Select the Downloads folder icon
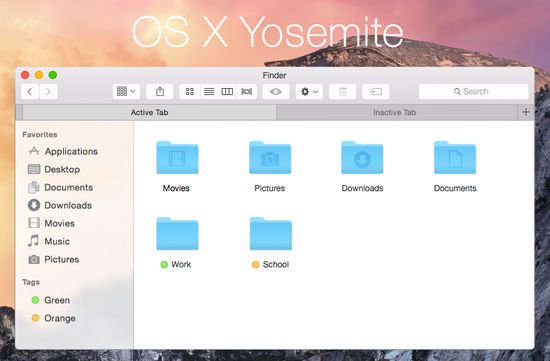Screen dimensions: 550x361 pos(362,158)
